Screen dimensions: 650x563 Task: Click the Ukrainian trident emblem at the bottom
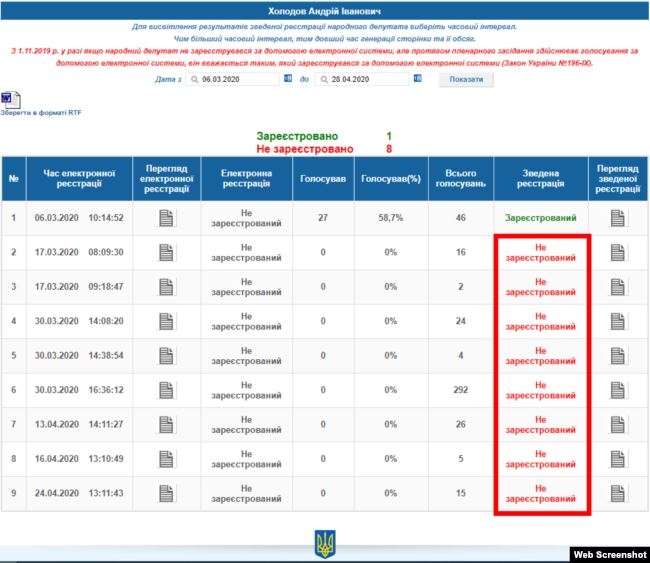coord(325,543)
